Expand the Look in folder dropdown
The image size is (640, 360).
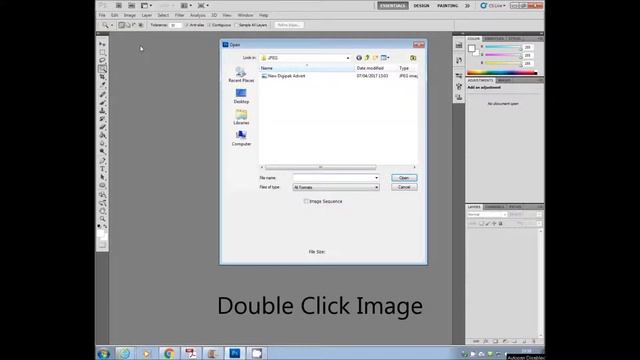(348, 58)
